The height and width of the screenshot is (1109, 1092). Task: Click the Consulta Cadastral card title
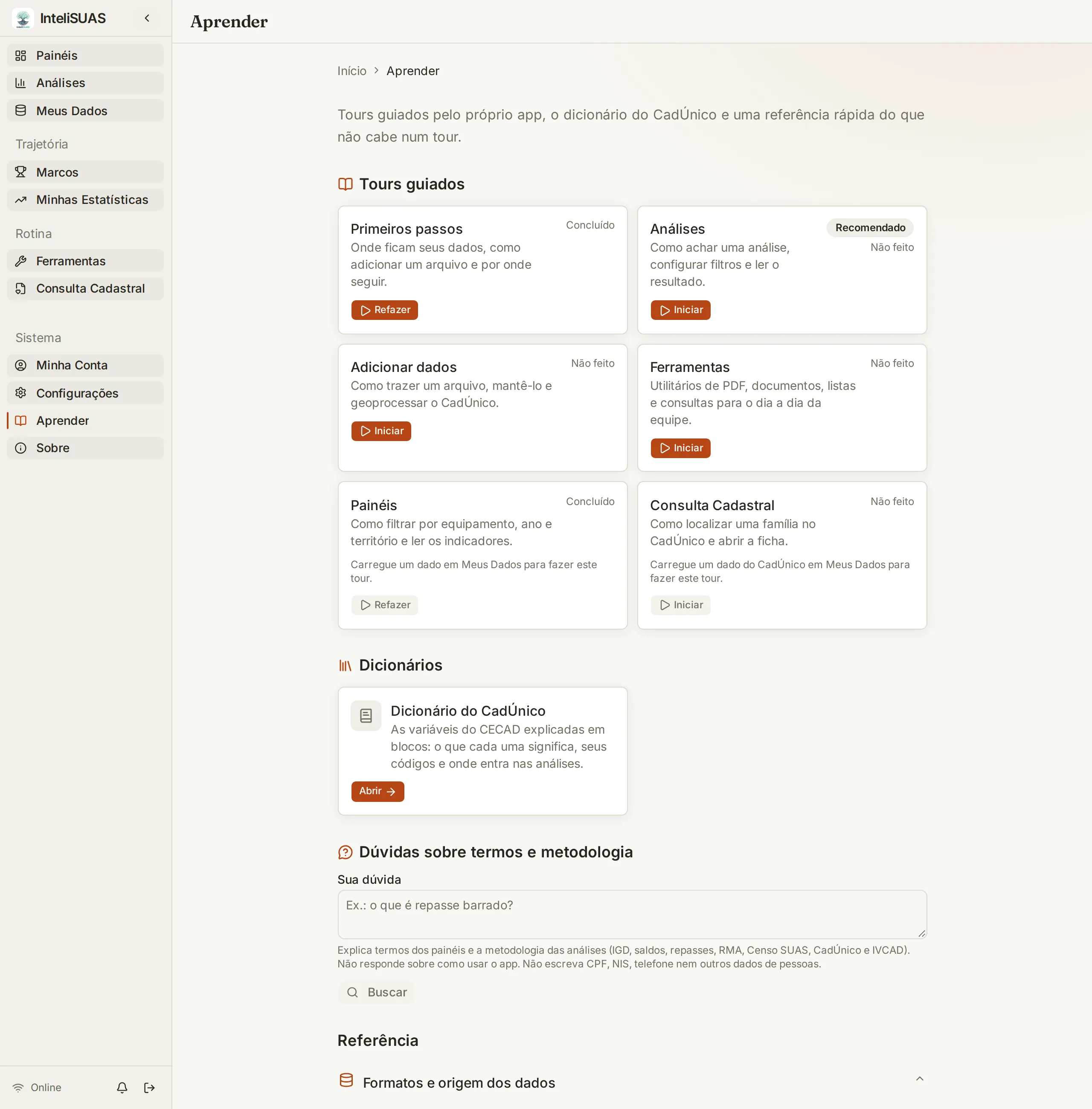[712, 505]
